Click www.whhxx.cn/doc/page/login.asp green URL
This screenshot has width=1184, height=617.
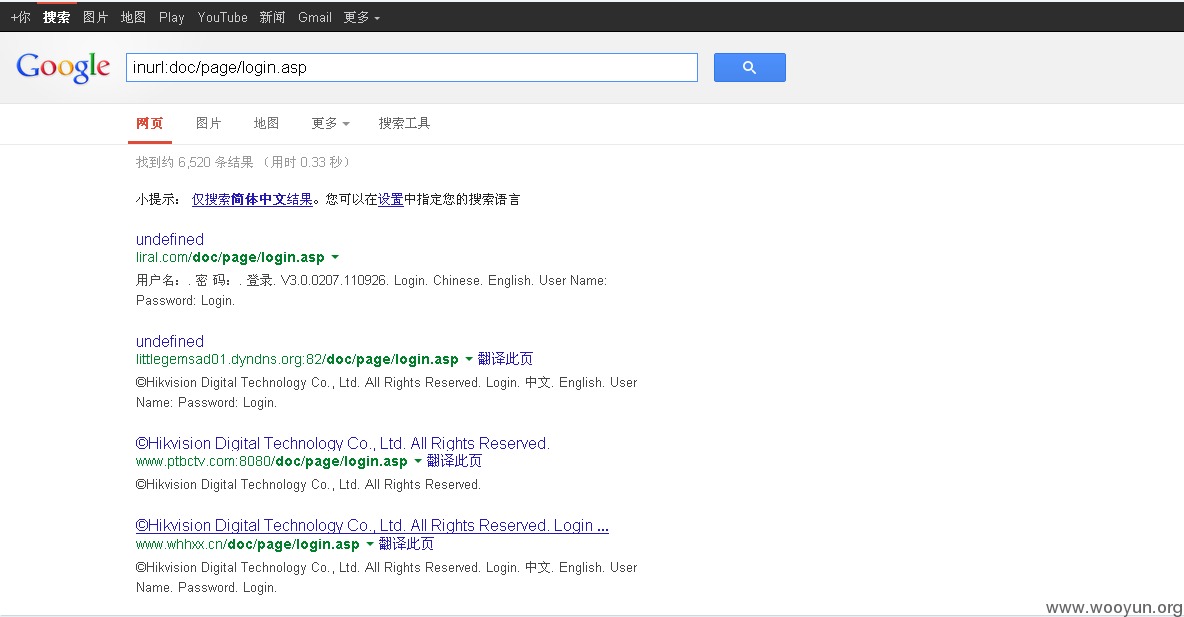[248, 545]
